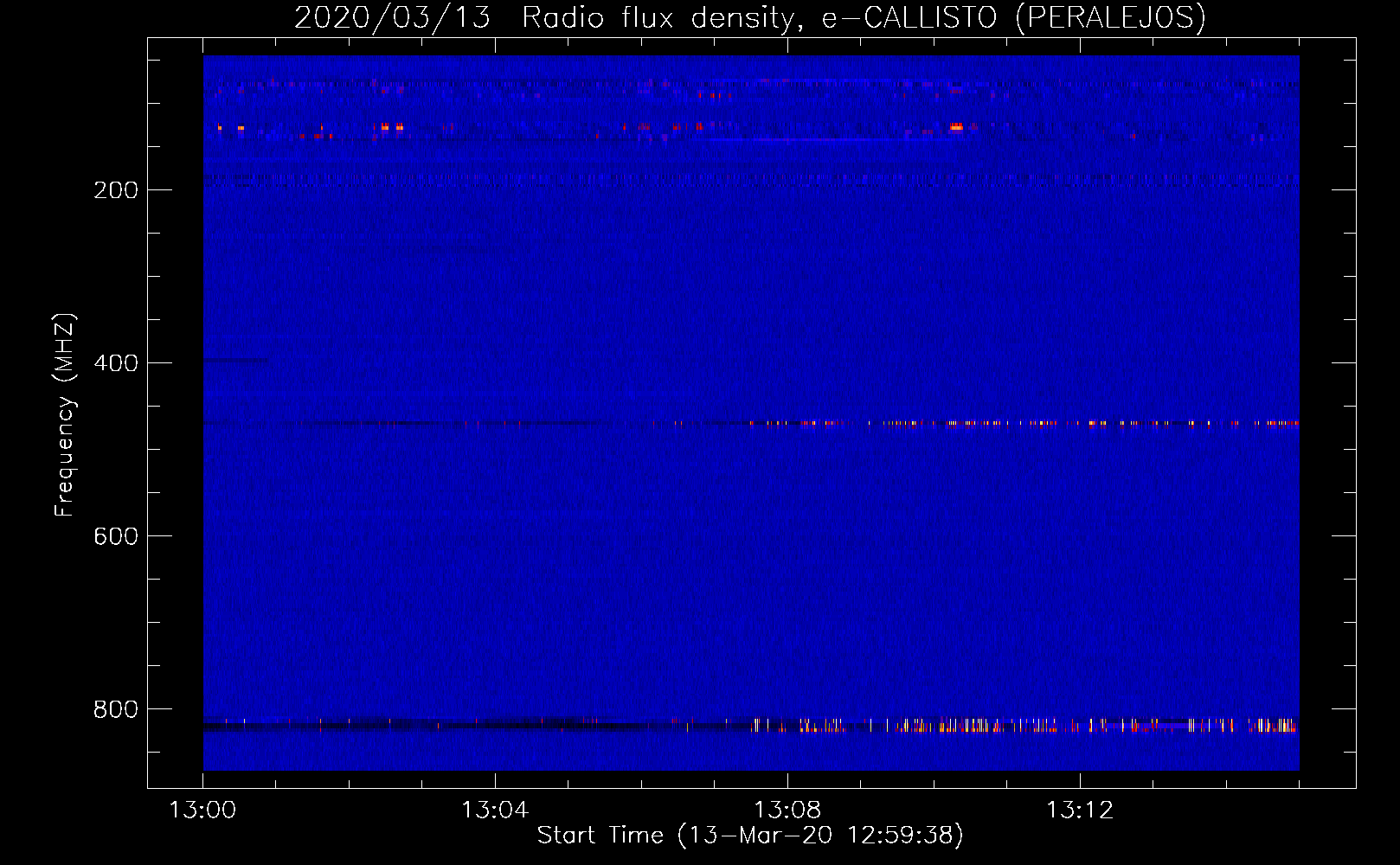Click the bright orange burst near 13:10

(x=955, y=127)
